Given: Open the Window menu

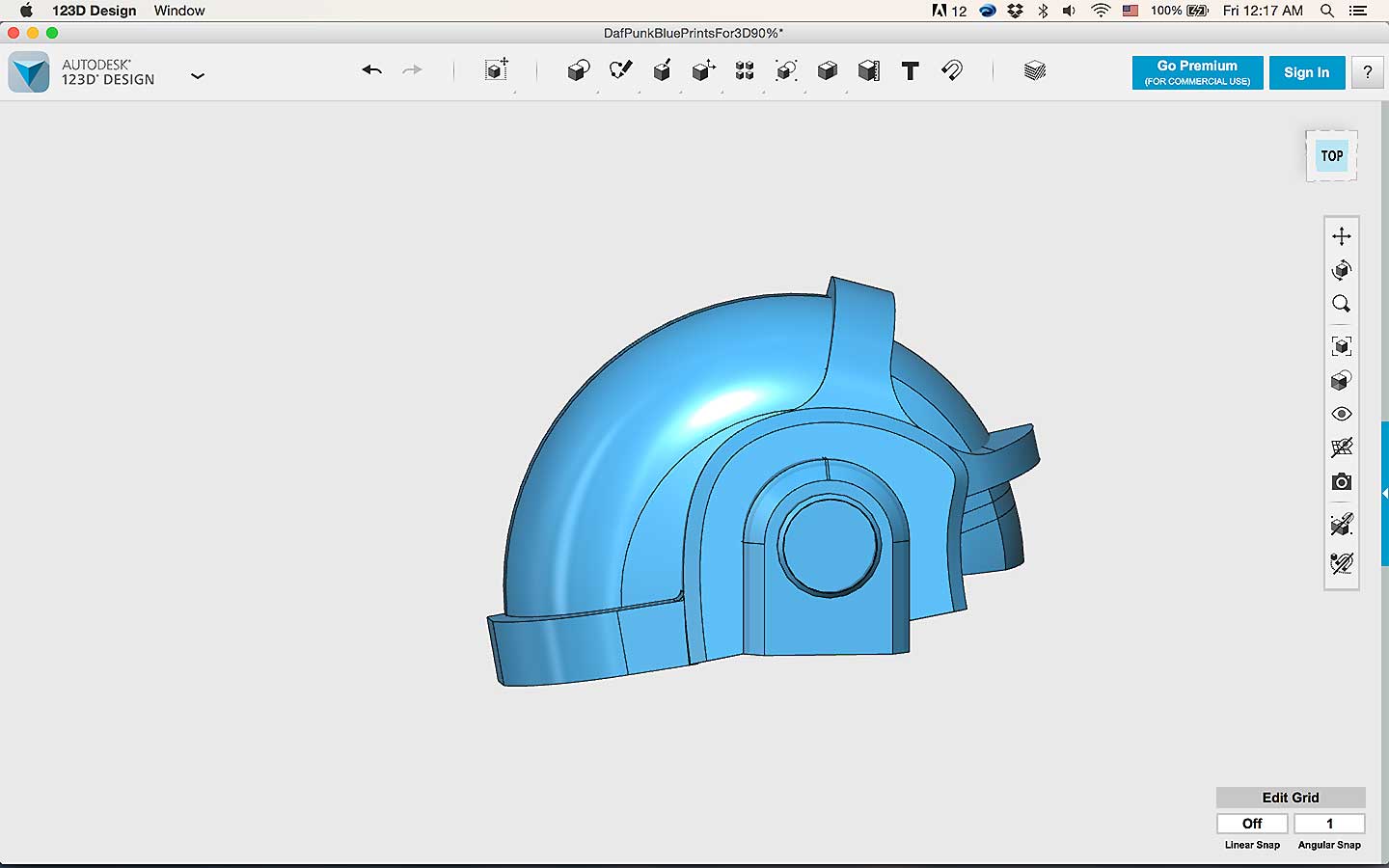Looking at the screenshot, I should pyautogui.click(x=179, y=11).
